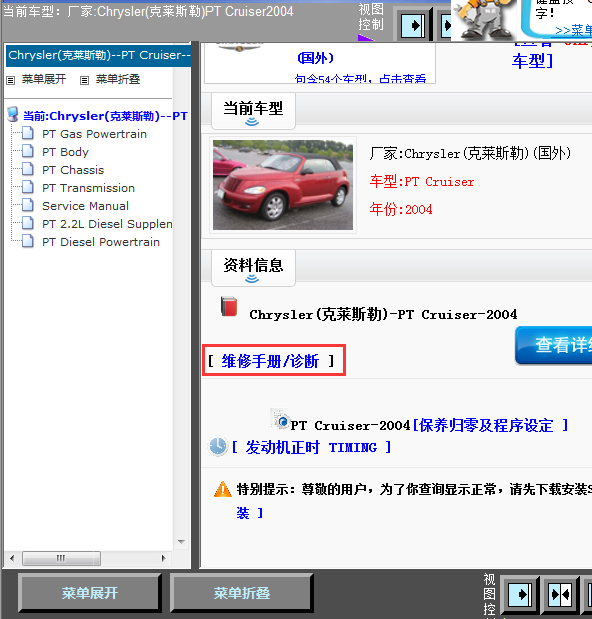Click the top view-control right-arrow icon
The width and height of the screenshot is (592, 619).
[413, 26]
